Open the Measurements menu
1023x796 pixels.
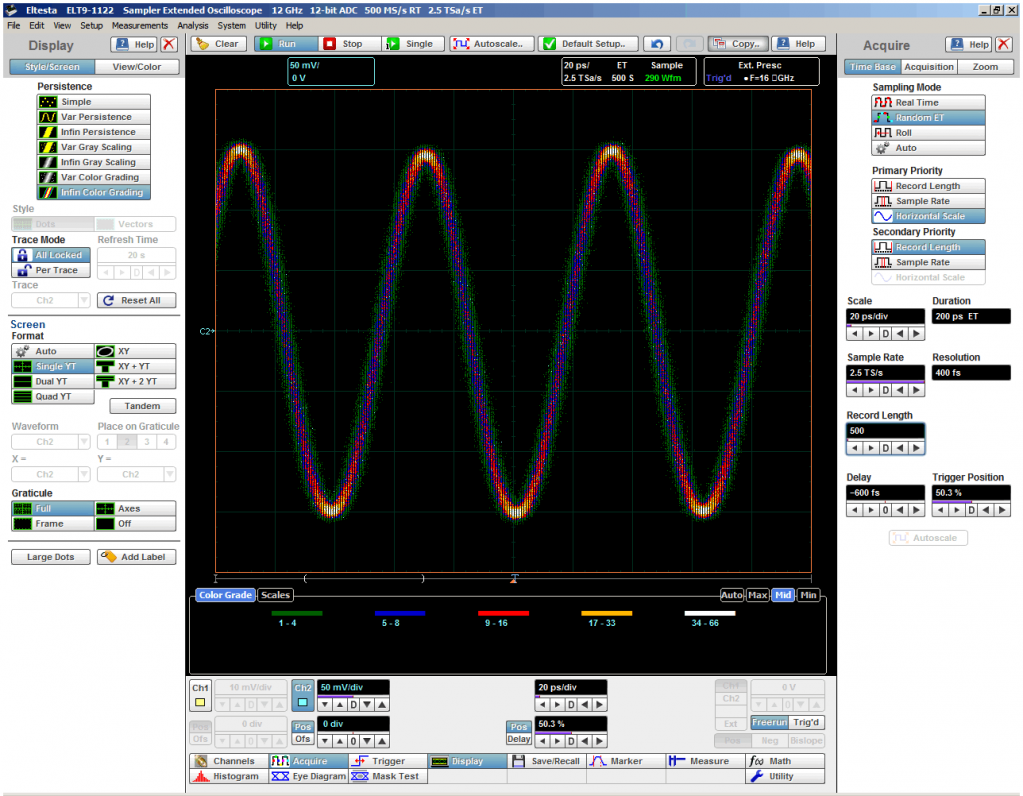tap(140, 25)
